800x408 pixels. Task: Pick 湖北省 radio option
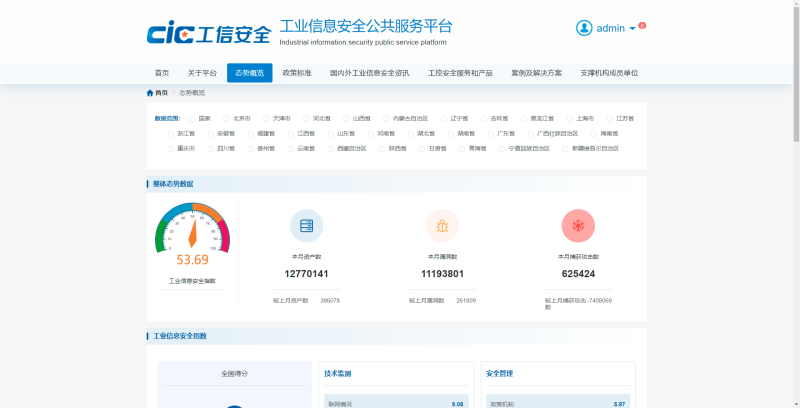410,134
